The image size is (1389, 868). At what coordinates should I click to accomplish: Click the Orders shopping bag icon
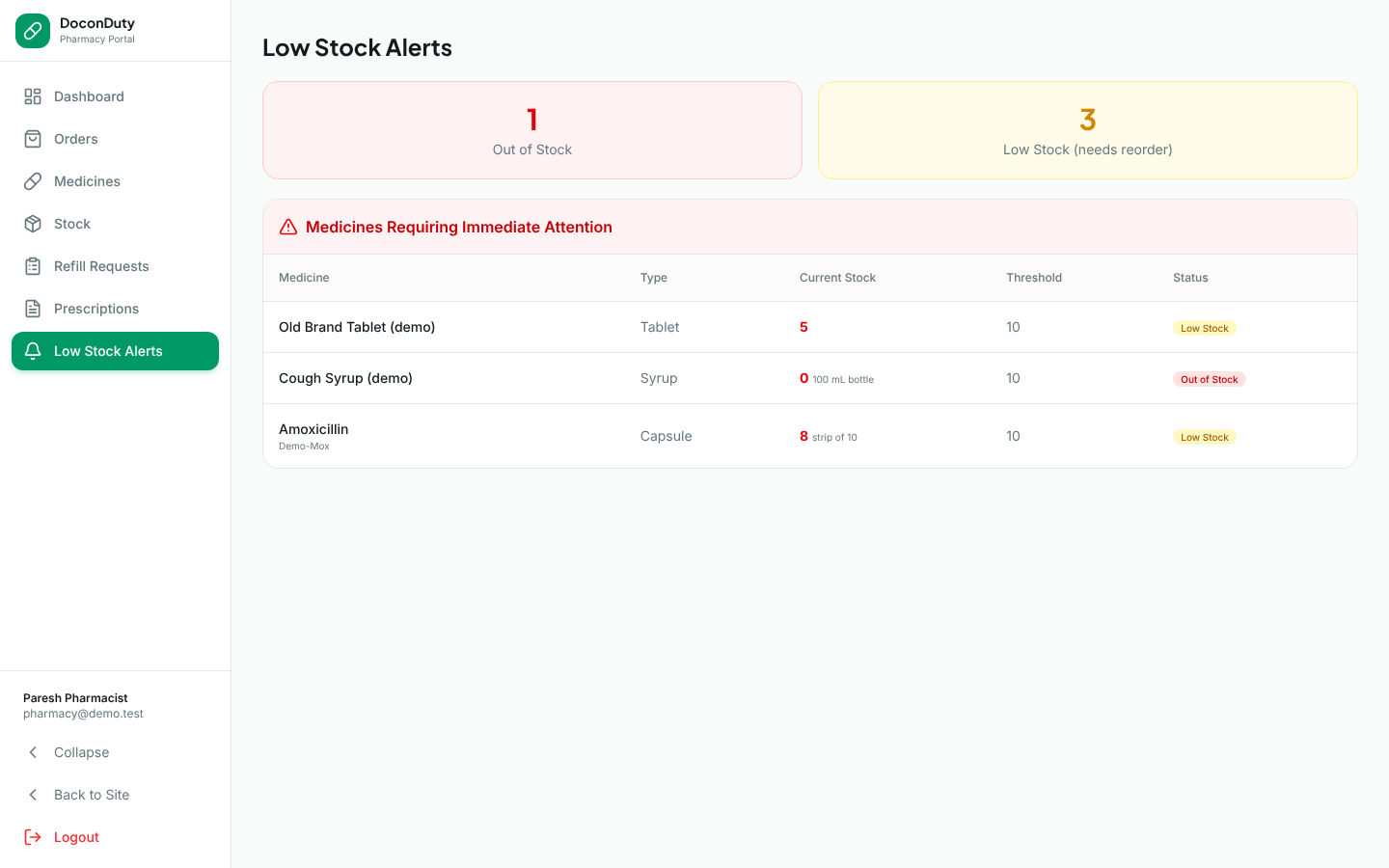(x=33, y=139)
